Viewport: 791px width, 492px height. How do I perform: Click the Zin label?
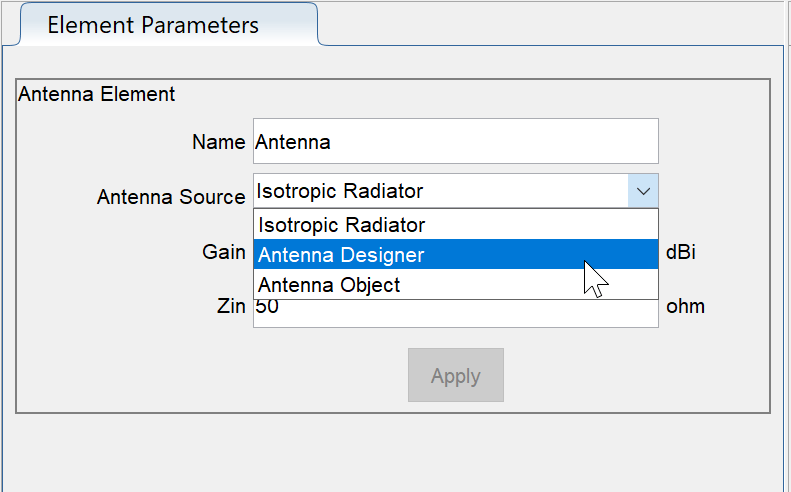point(231,306)
